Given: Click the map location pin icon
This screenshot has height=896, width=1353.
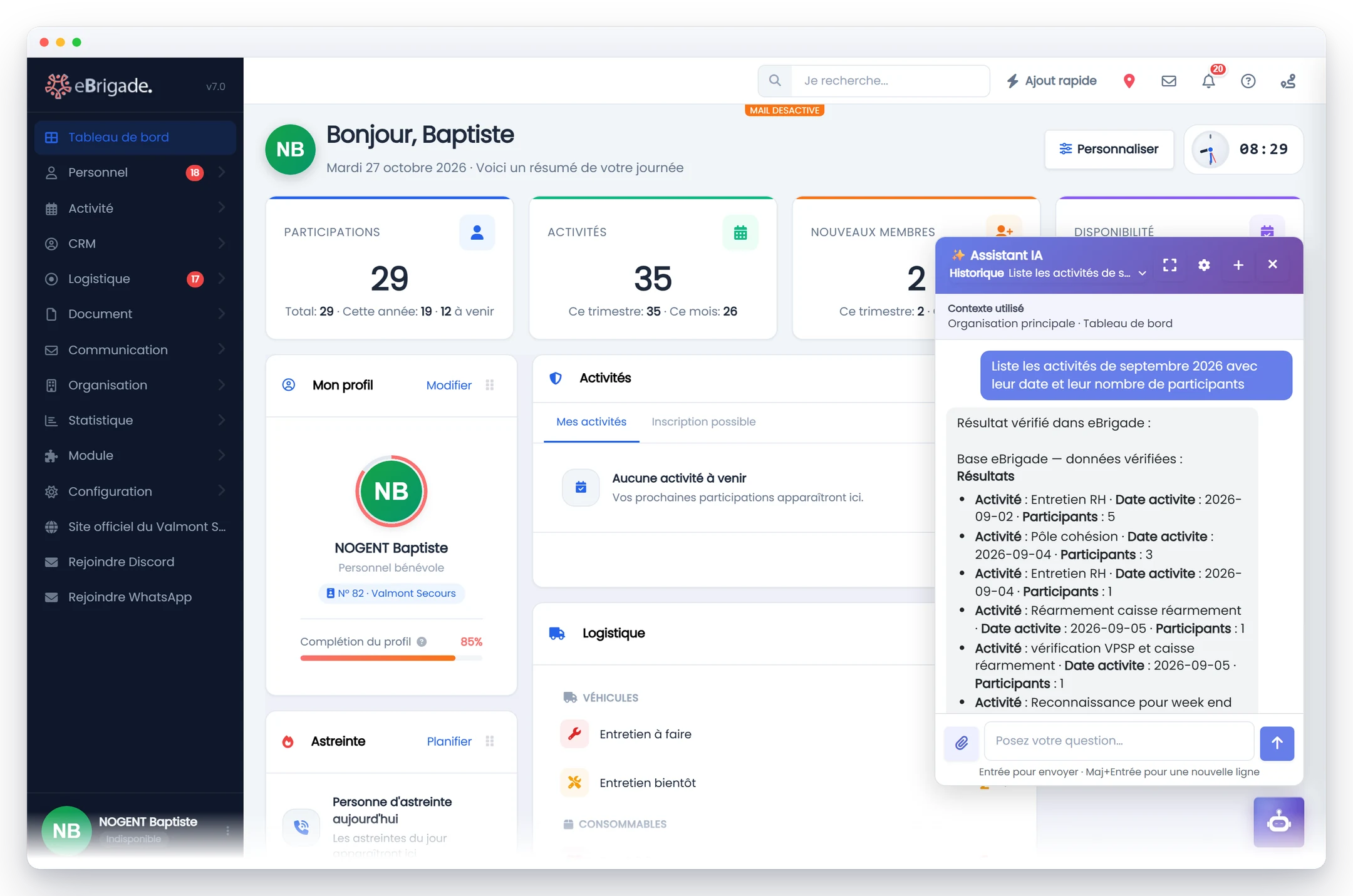Looking at the screenshot, I should 1129,81.
